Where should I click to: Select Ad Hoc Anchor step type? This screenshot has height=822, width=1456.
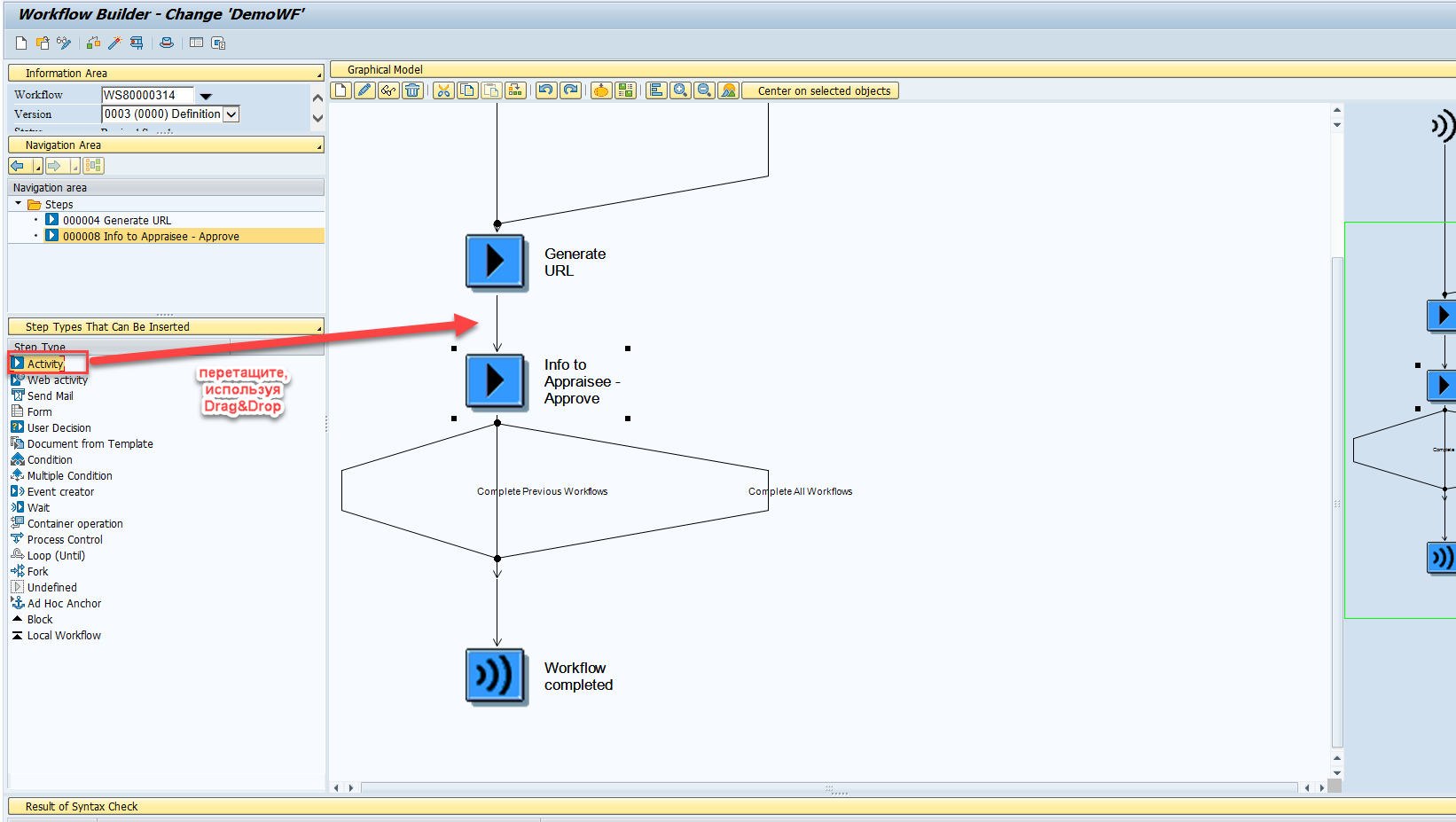pos(64,603)
